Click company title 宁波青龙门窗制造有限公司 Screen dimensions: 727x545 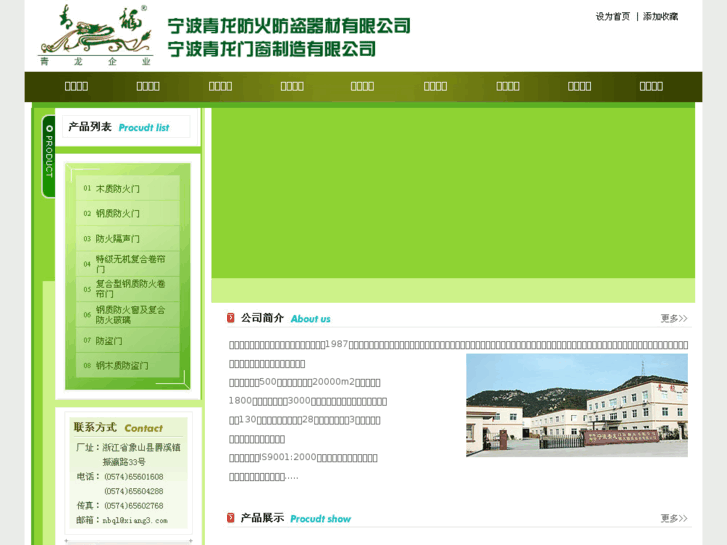(272, 49)
